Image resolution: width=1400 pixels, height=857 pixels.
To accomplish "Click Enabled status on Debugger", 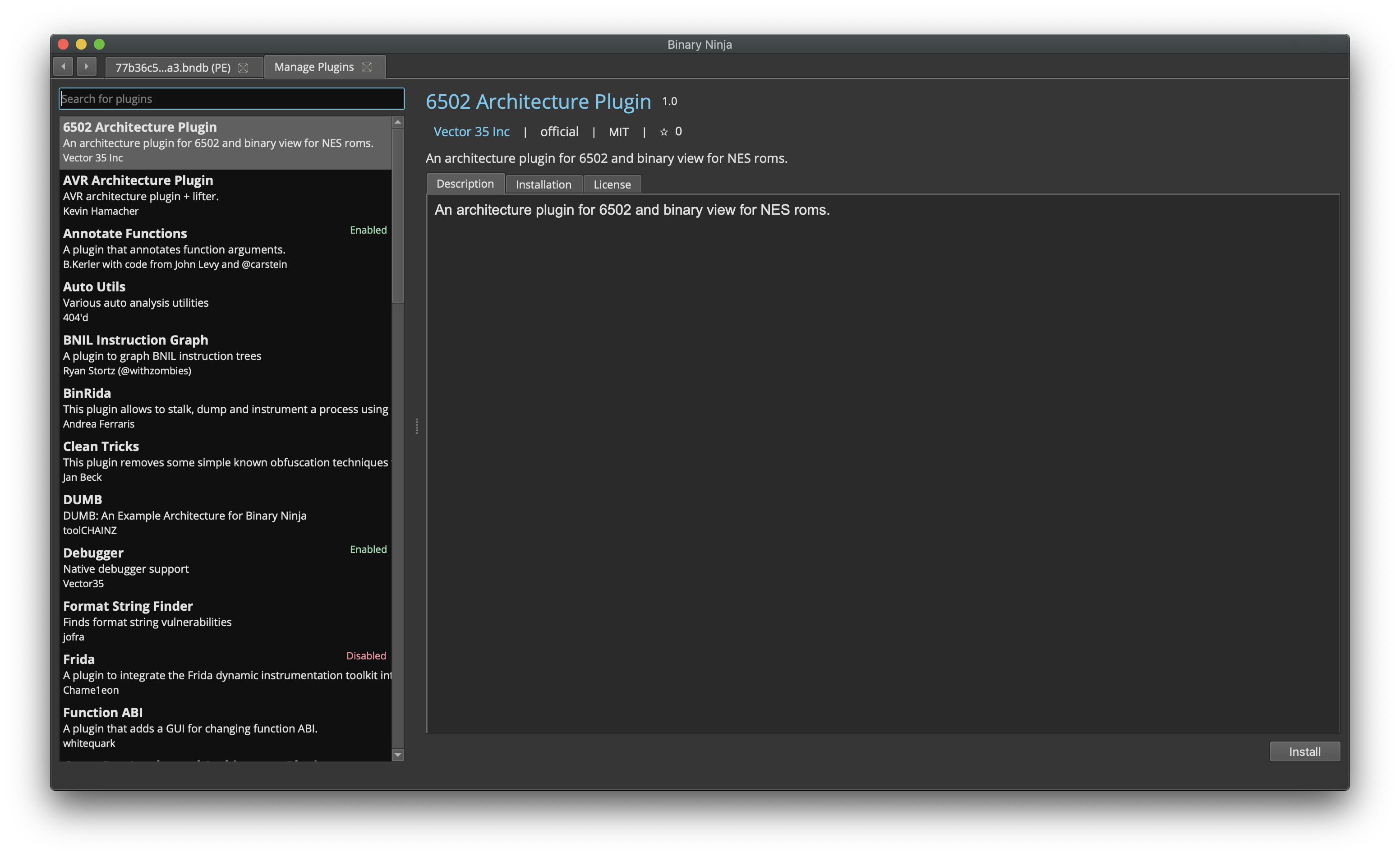I will [368, 549].
